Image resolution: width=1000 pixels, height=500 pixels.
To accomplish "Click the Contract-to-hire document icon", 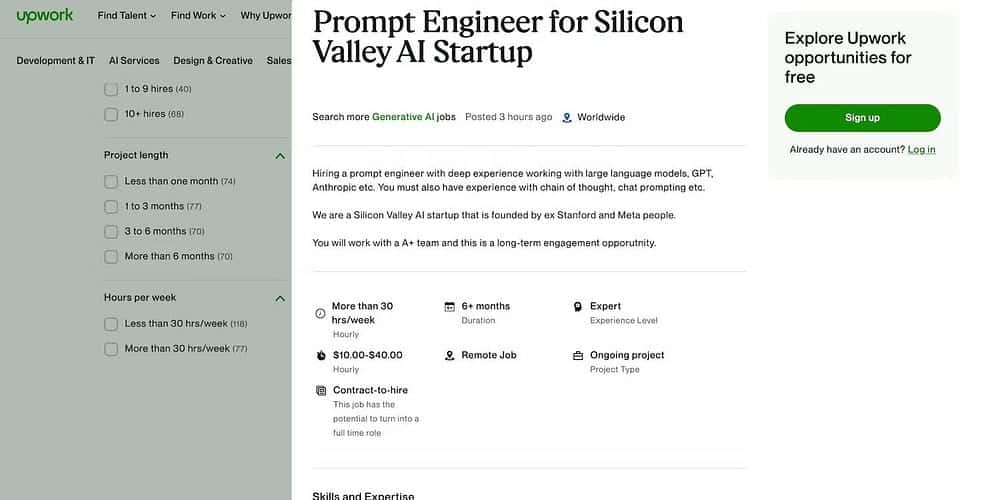I will pos(320,390).
